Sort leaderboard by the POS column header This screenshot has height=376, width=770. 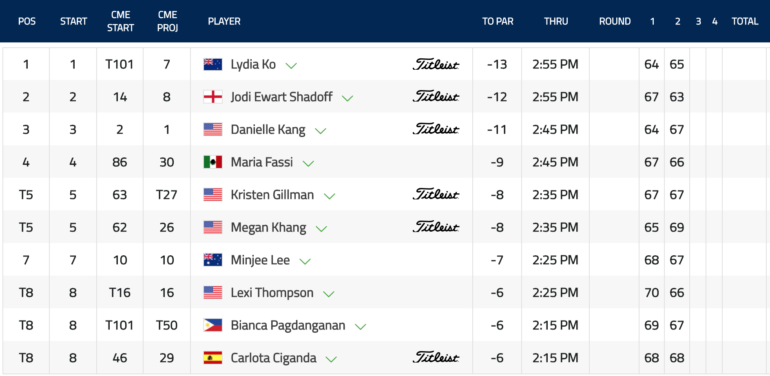pos(27,22)
